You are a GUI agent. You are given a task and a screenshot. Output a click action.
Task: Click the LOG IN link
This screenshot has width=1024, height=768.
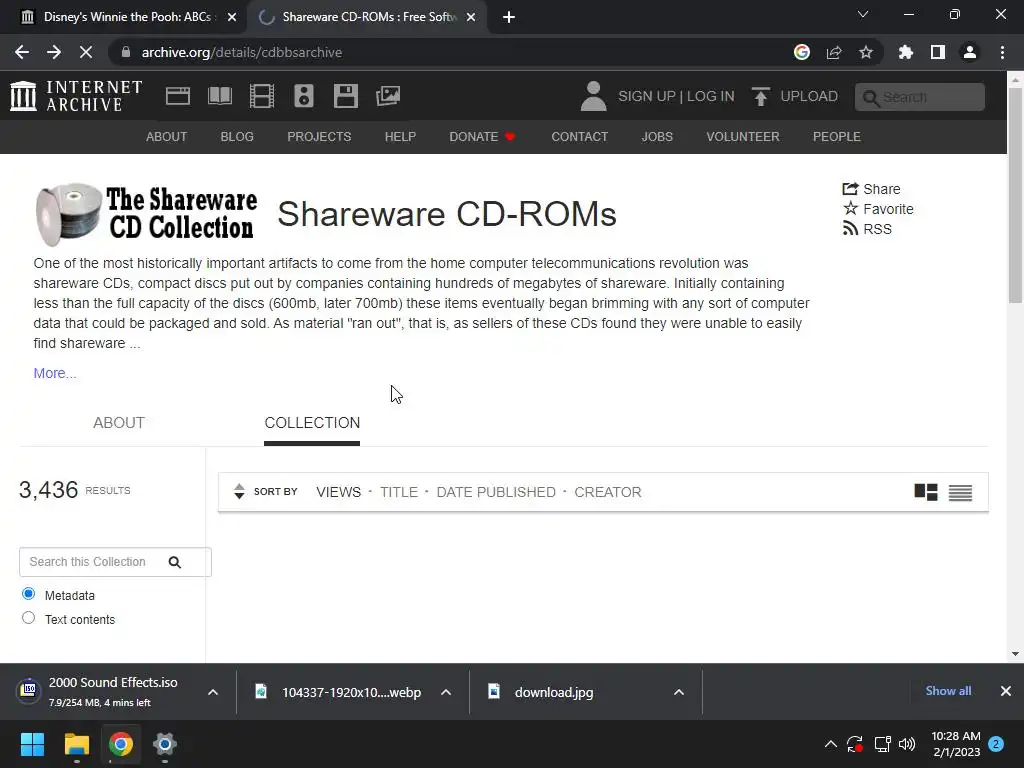711,96
